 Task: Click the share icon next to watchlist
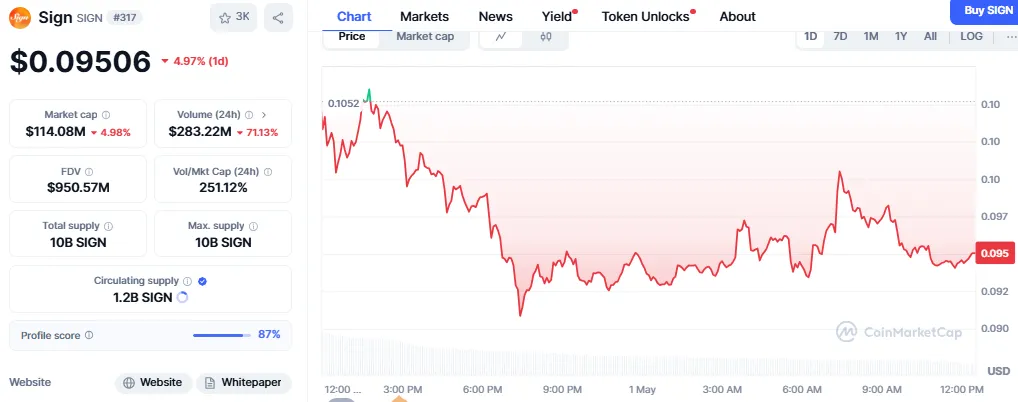pyautogui.click(x=278, y=17)
